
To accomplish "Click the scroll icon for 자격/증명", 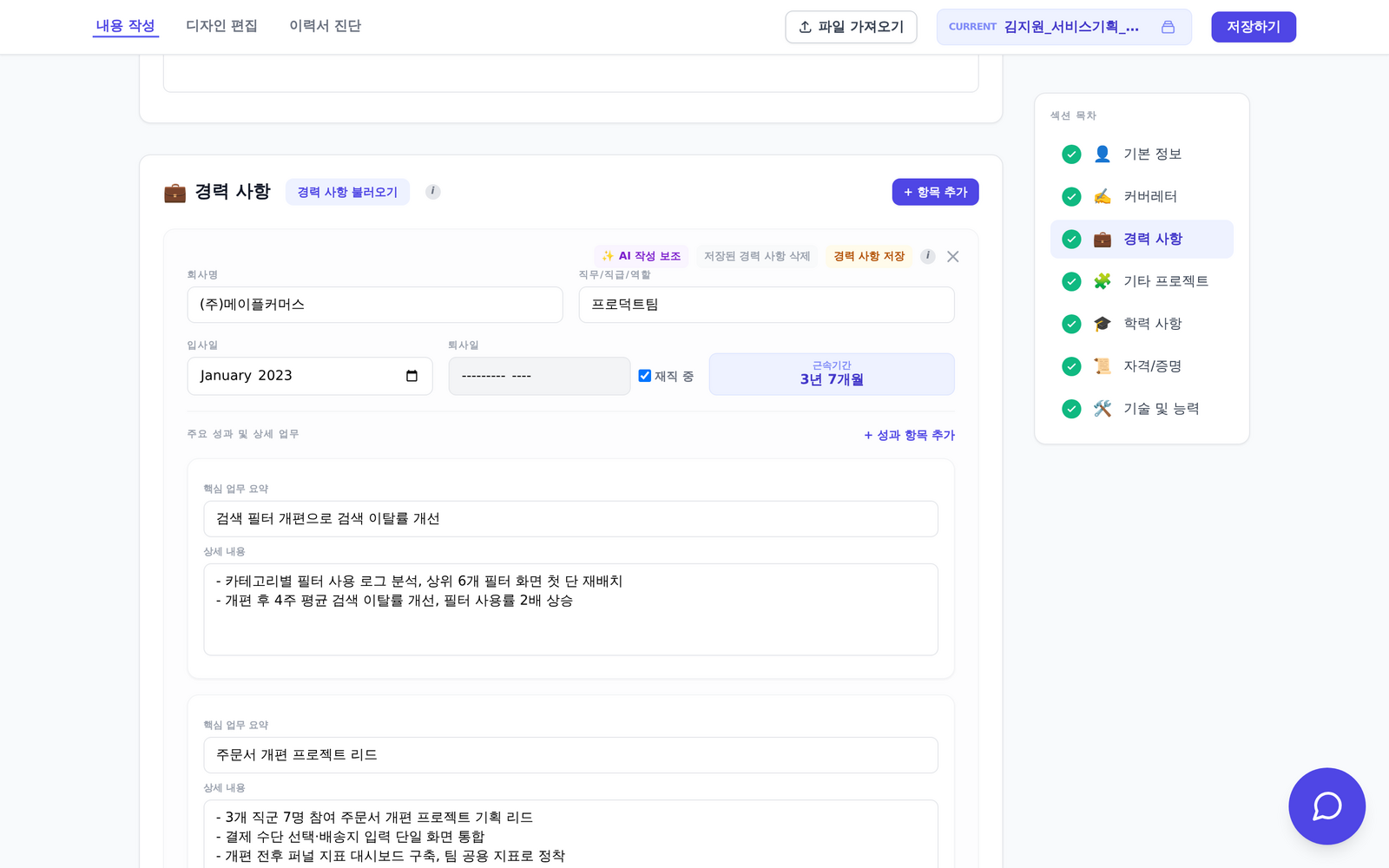I will 1103,366.
